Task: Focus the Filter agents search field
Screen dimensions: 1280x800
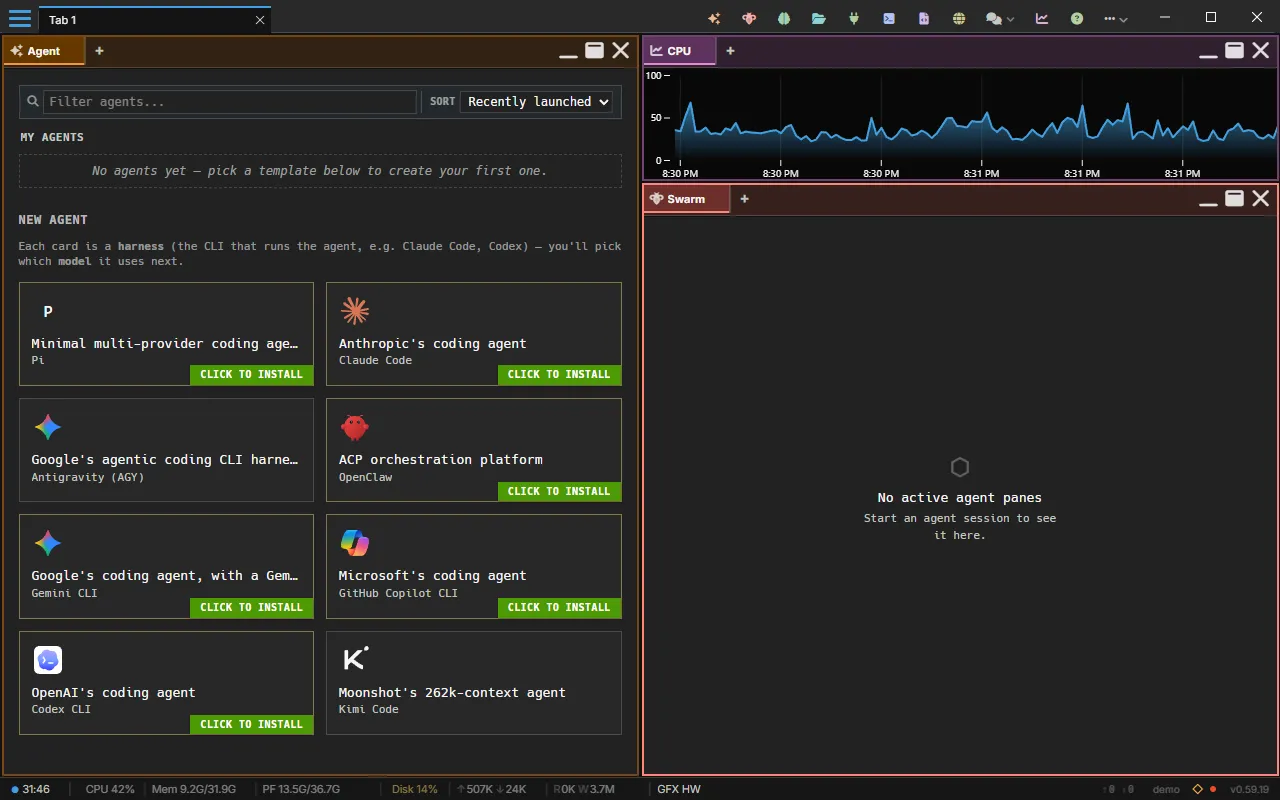Action: point(229,102)
